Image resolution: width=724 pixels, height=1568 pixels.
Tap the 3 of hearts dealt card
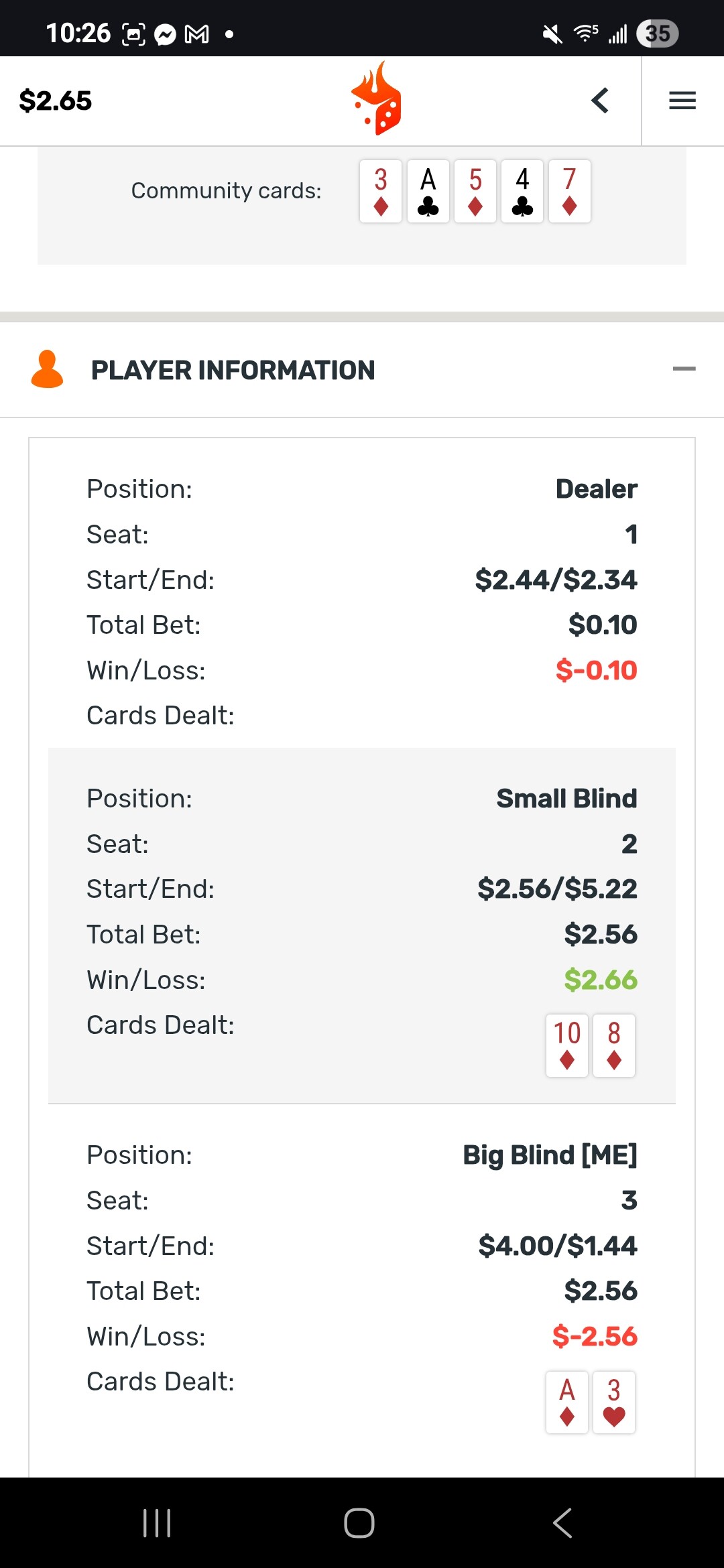click(614, 1402)
